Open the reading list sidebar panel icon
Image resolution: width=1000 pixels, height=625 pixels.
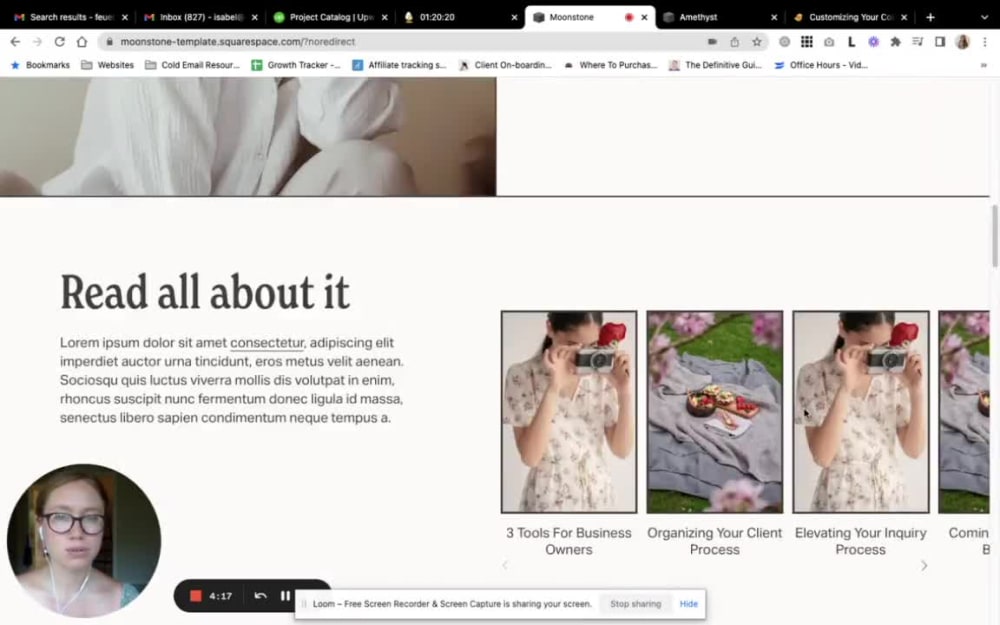940,43
